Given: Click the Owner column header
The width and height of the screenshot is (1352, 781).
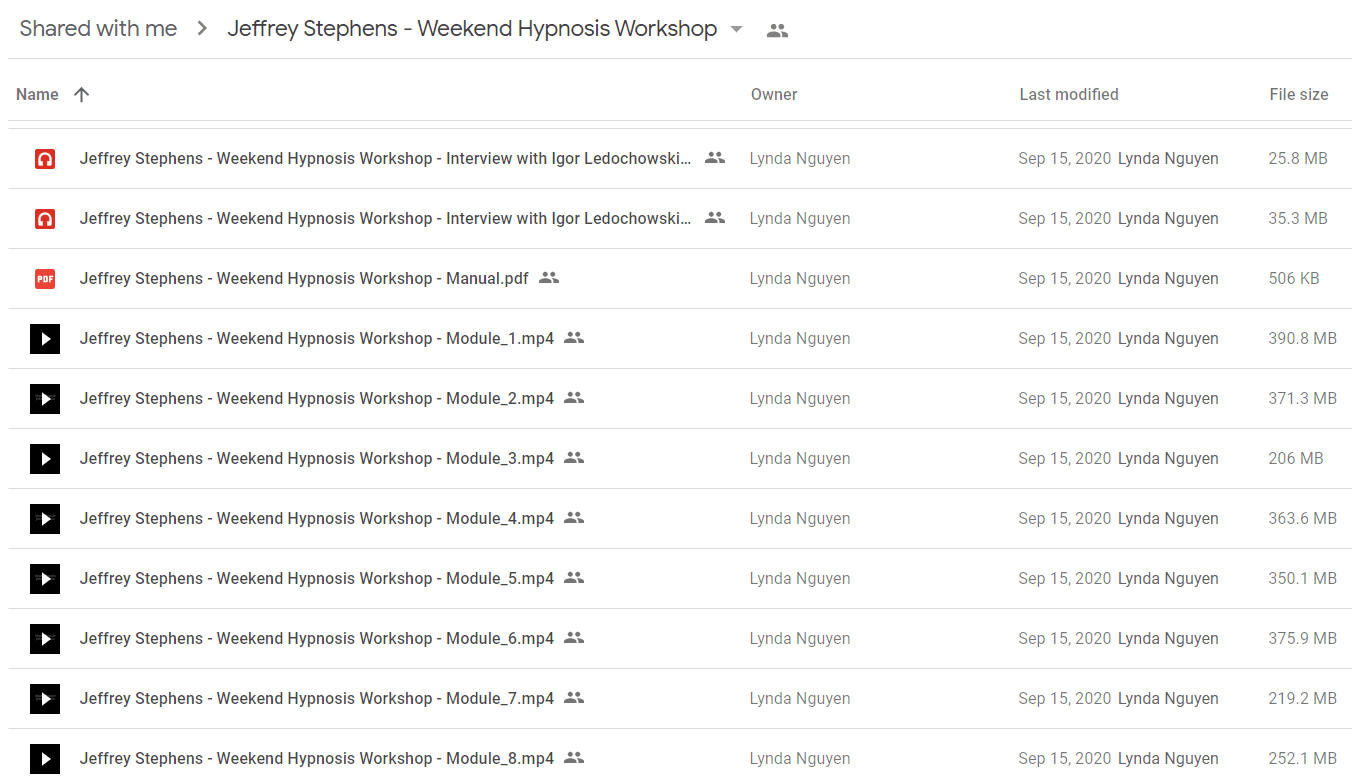Looking at the screenshot, I should 774,94.
